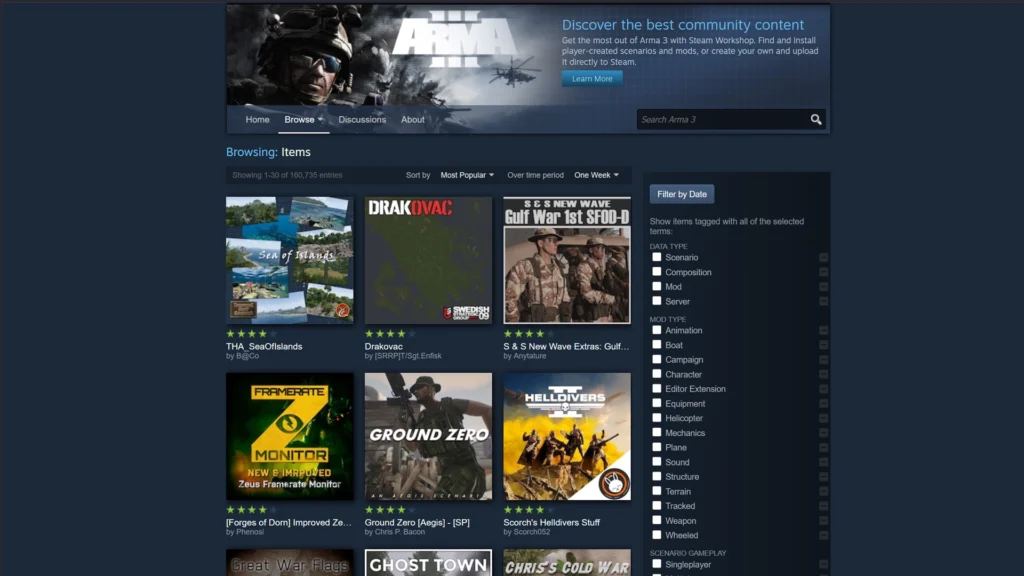Viewport: 1024px width, 576px height.
Task: Exclude the Wheeled tag using its minus icon
Action: (x=824, y=535)
